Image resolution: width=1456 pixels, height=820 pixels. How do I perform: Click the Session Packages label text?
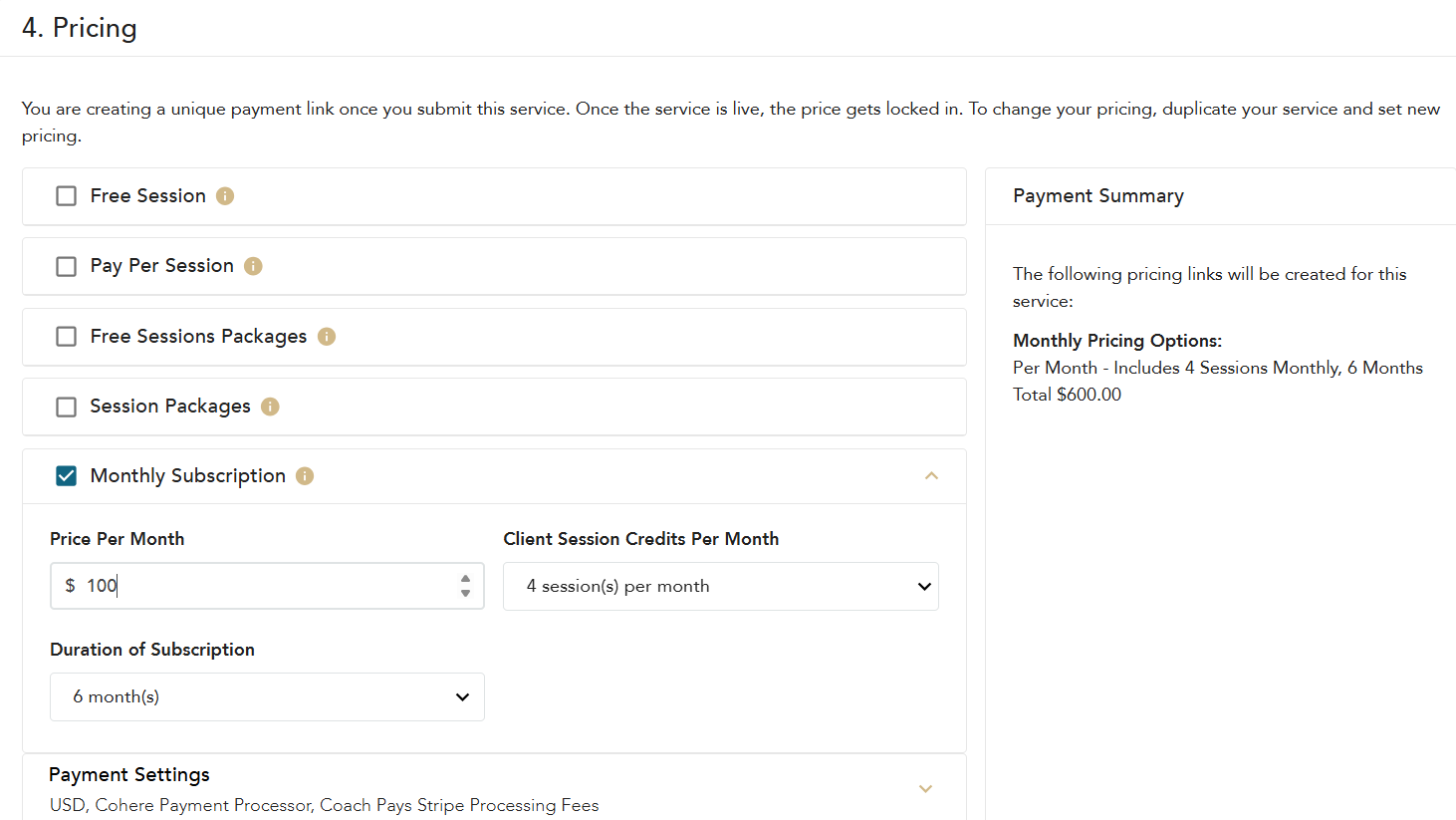[x=170, y=407]
